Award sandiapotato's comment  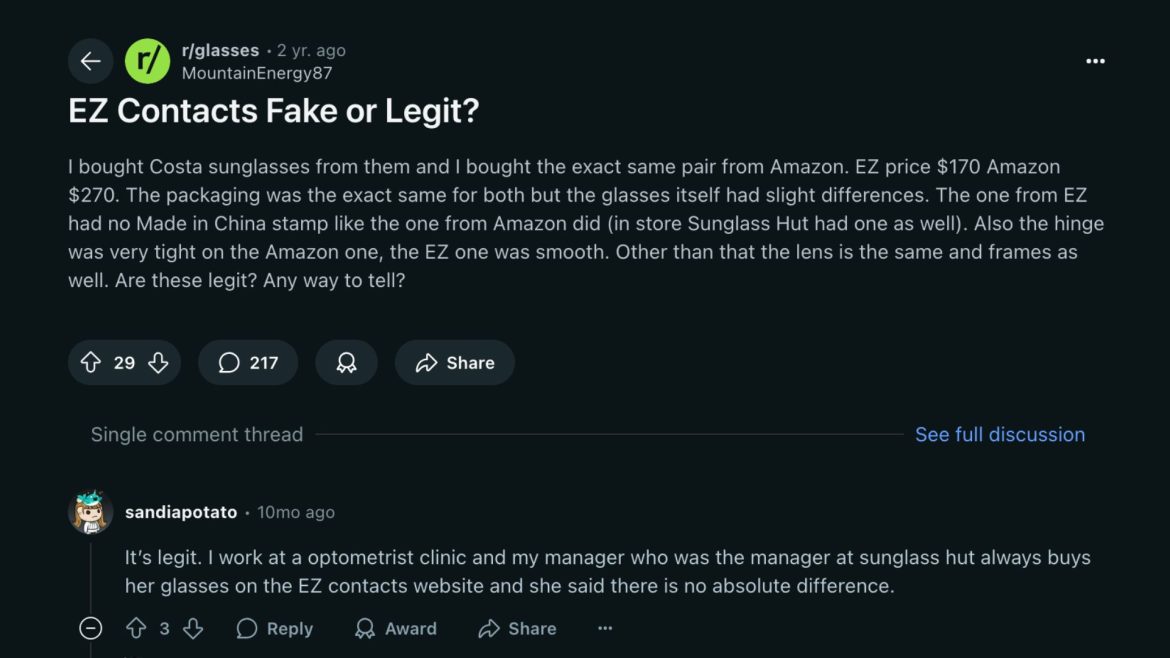pos(396,629)
